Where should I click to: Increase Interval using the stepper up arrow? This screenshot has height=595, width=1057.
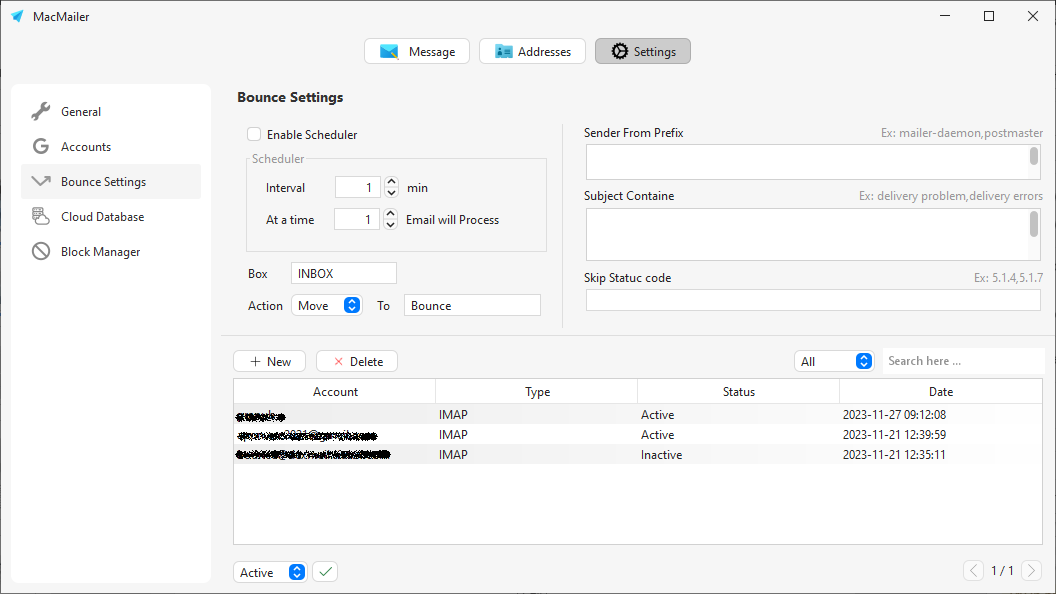[x=390, y=182]
